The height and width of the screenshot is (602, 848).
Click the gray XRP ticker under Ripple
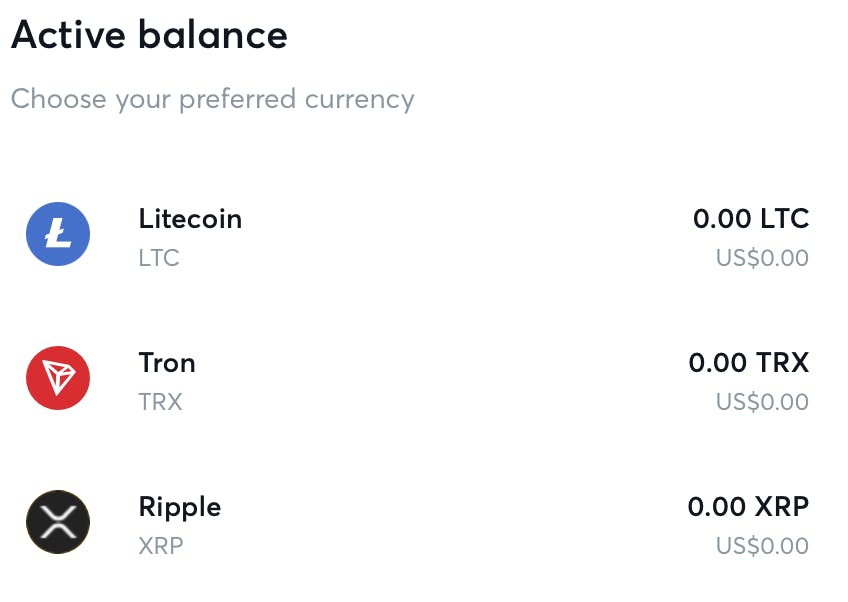click(161, 546)
